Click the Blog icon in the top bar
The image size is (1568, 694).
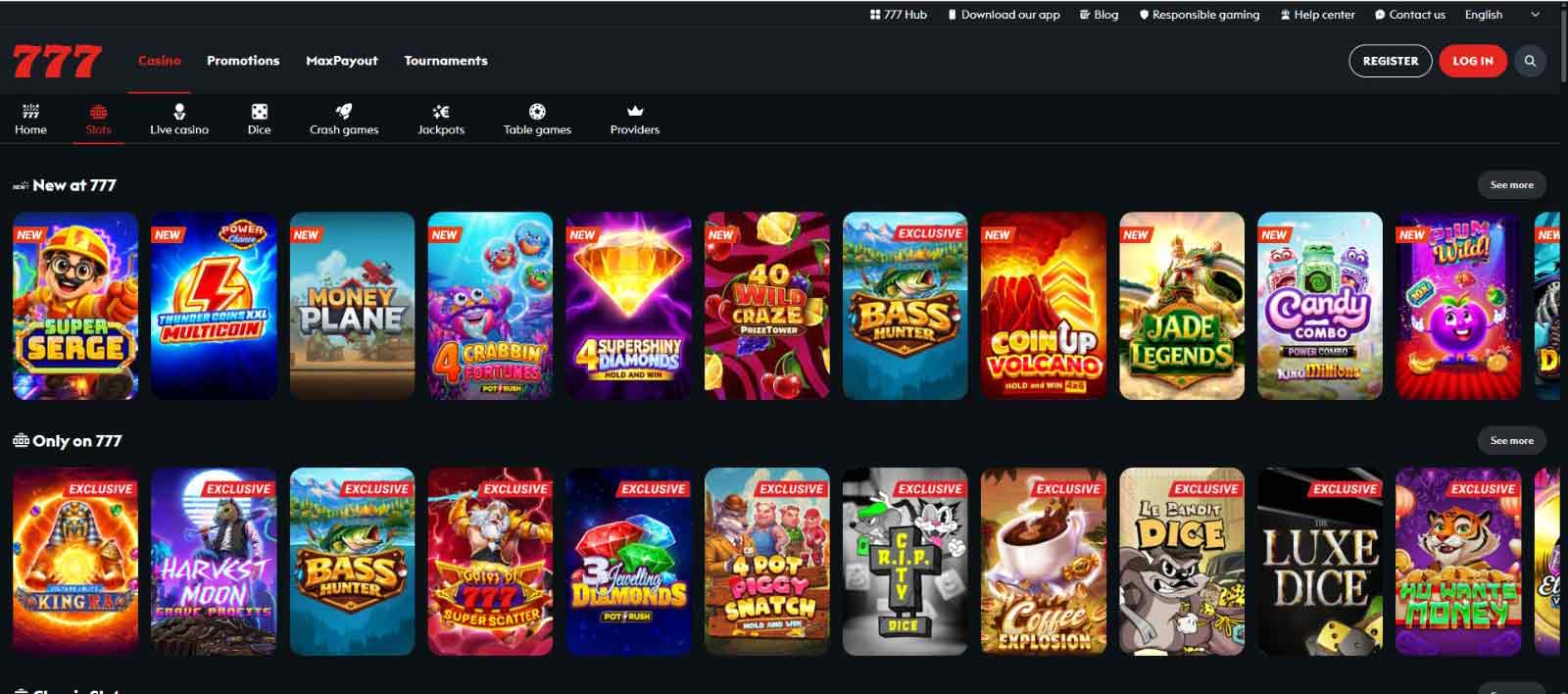pyautogui.click(x=1085, y=15)
